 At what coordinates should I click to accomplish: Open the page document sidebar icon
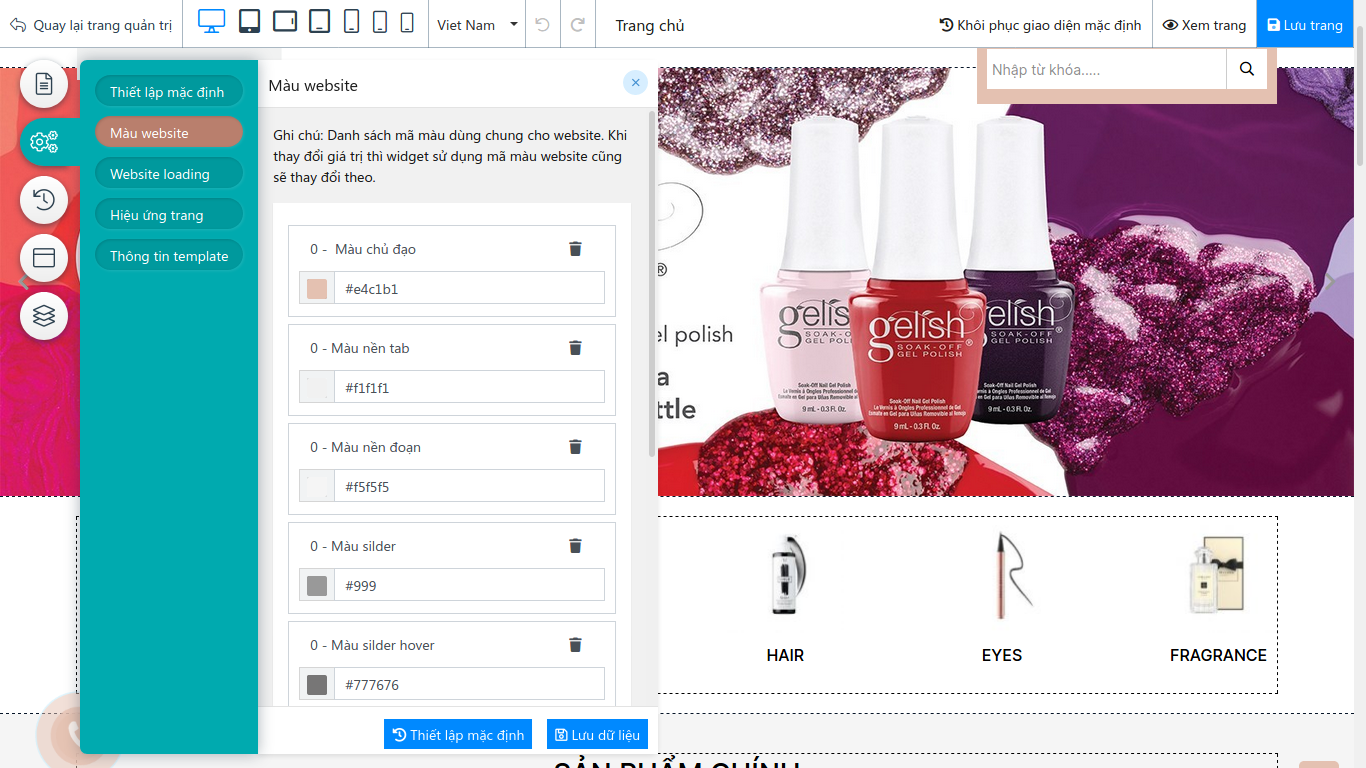[44, 84]
